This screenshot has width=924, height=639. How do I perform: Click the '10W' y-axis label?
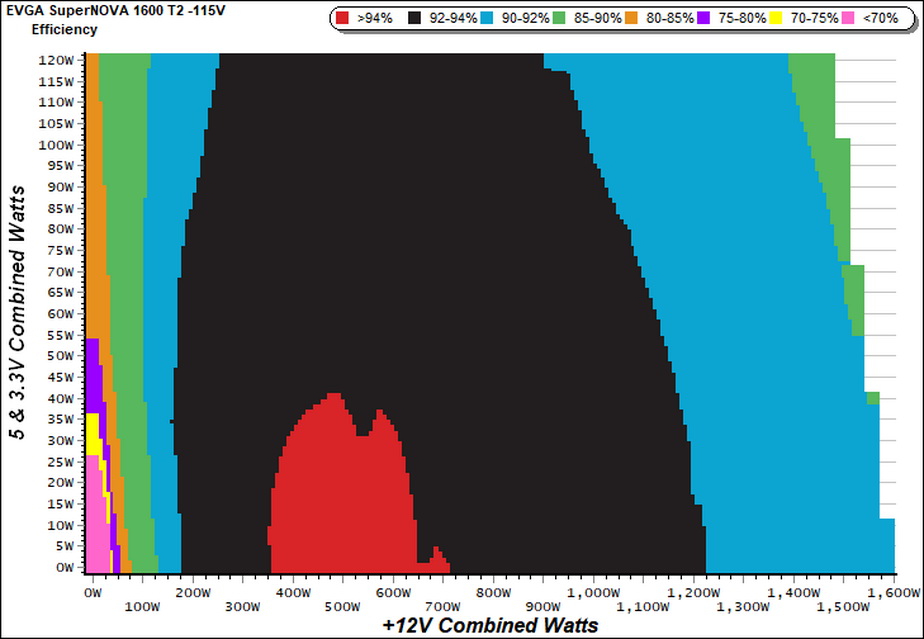(x=60, y=525)
